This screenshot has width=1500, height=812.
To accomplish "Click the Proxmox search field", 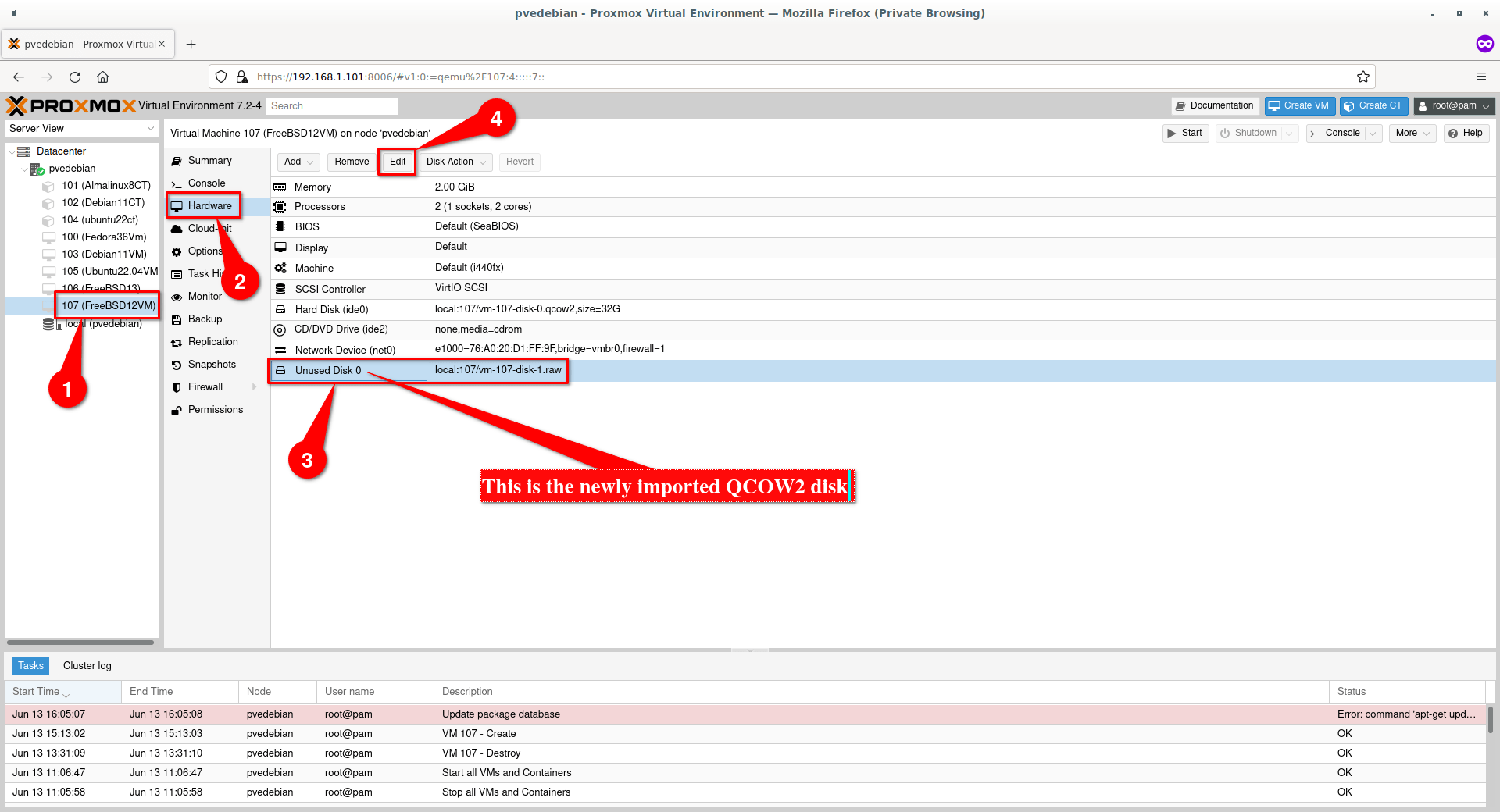I will [x=332, y=105].
